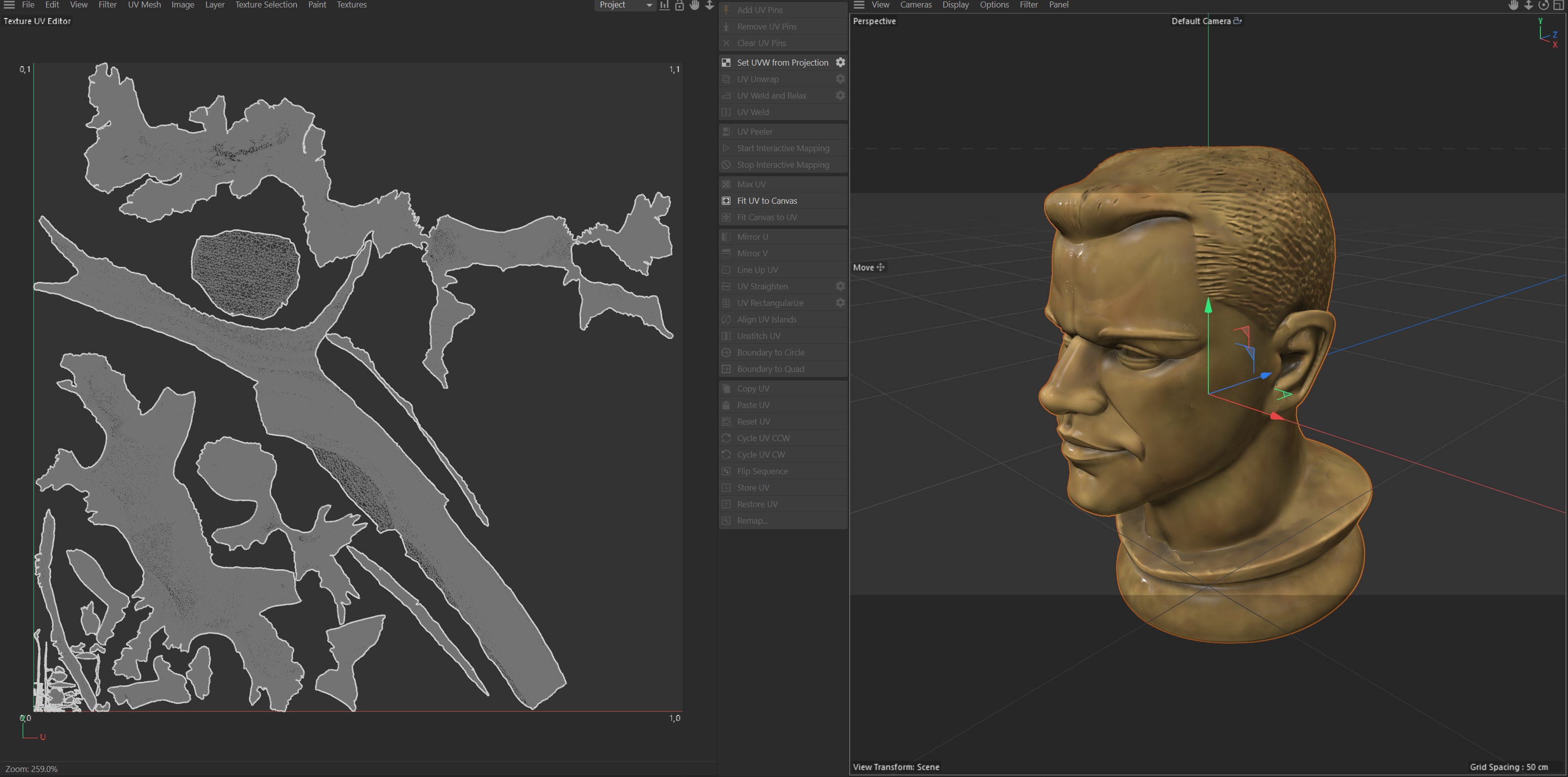Screen dimensions: 1568x777
Task: Click Set UVW from Projection command
Action: click(782, 63)
